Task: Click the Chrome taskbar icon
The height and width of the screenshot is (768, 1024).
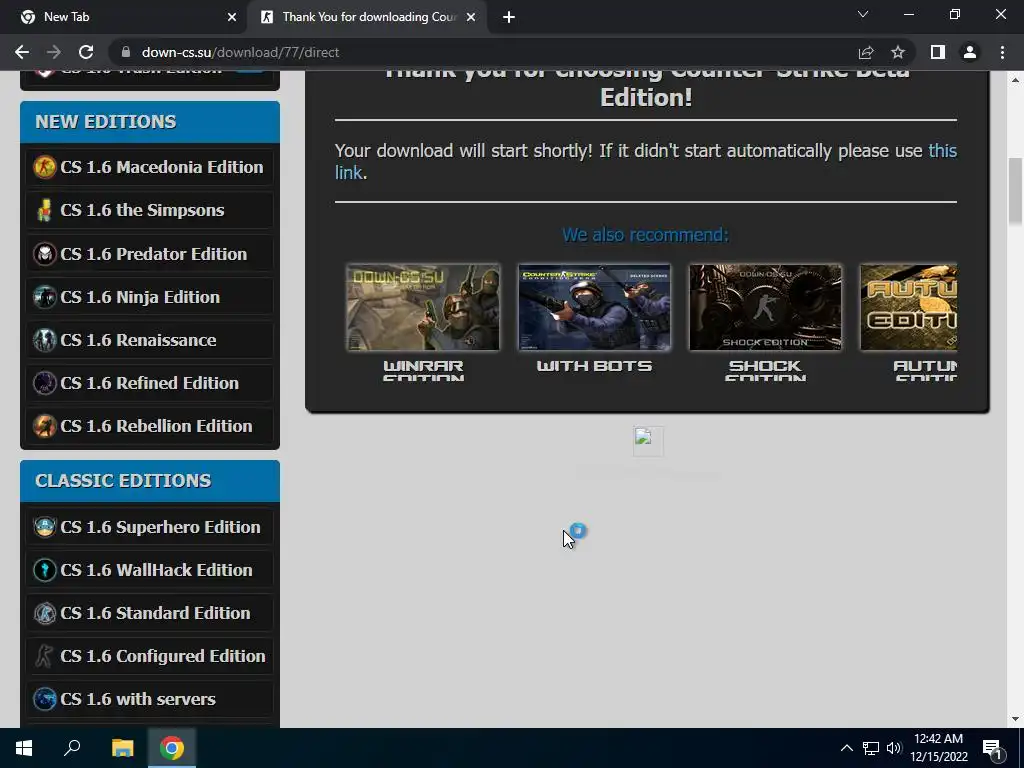Action: click(172, 748)
